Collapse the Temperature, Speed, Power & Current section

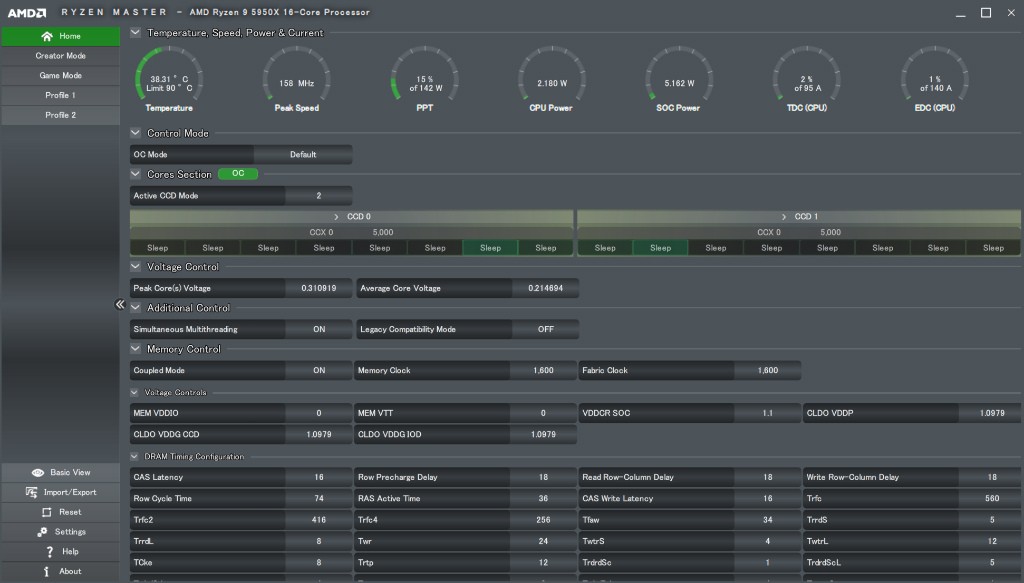[x=136, y=32]
